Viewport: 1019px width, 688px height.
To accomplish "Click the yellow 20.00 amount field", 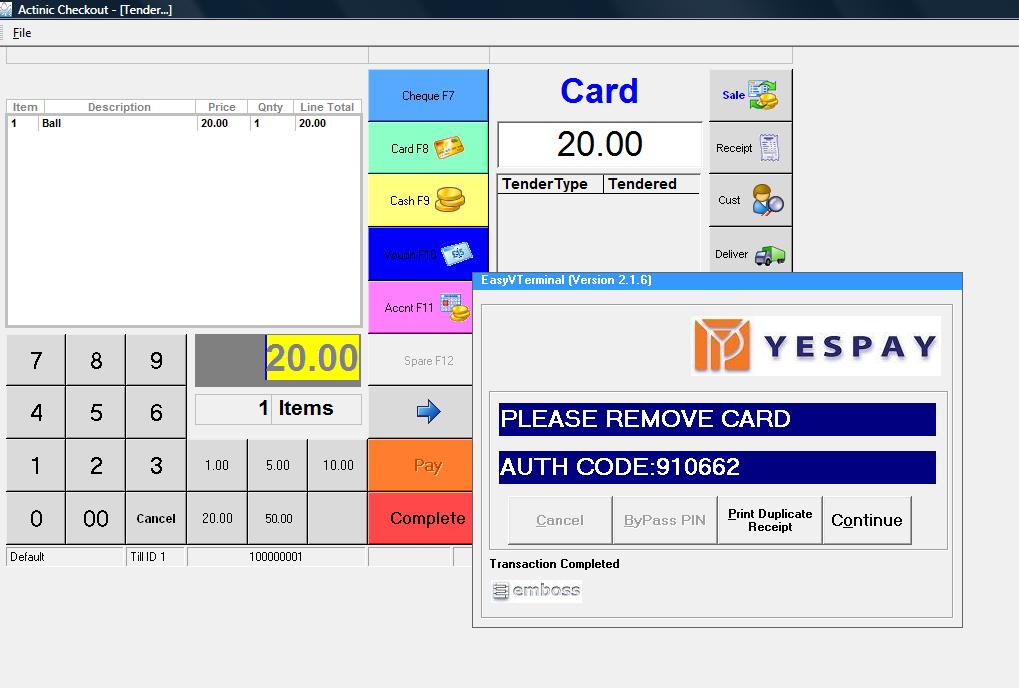I will click(312, 358).
